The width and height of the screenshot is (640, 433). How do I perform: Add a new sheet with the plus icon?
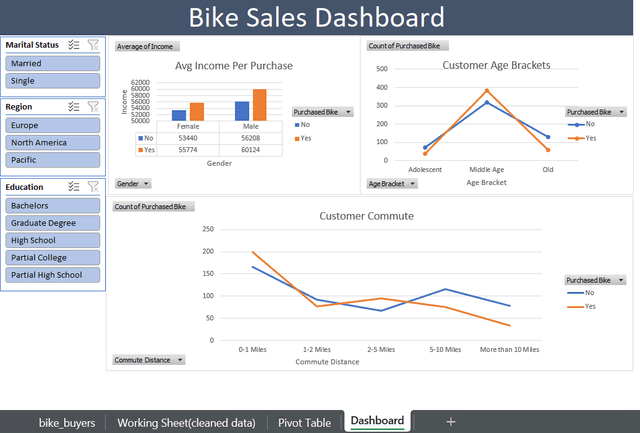451,421
